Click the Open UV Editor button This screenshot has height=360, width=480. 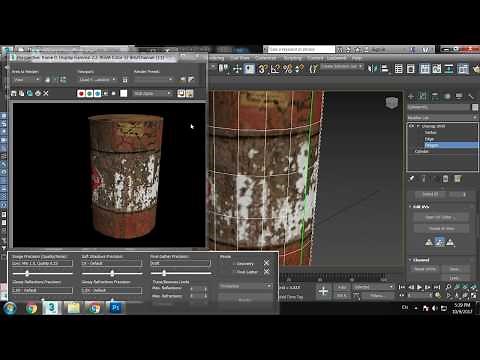[x=441, y=217]
